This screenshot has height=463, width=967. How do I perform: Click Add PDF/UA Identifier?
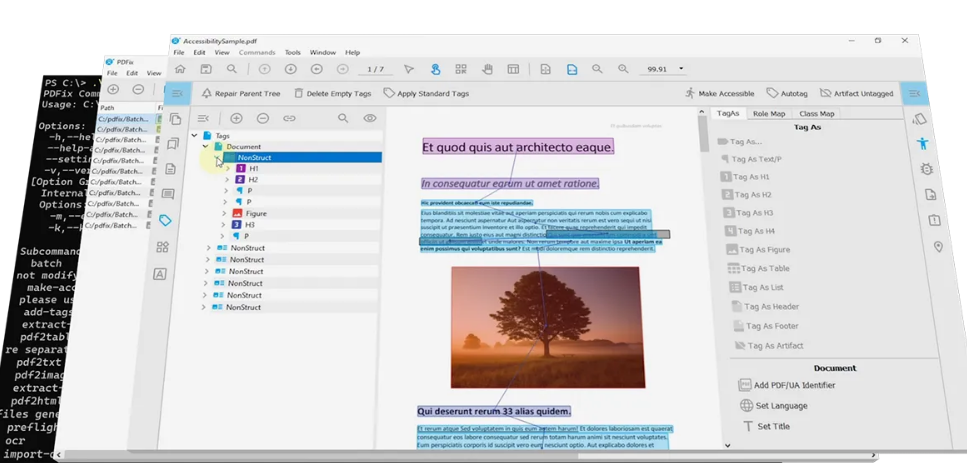(x=785, y=385)
